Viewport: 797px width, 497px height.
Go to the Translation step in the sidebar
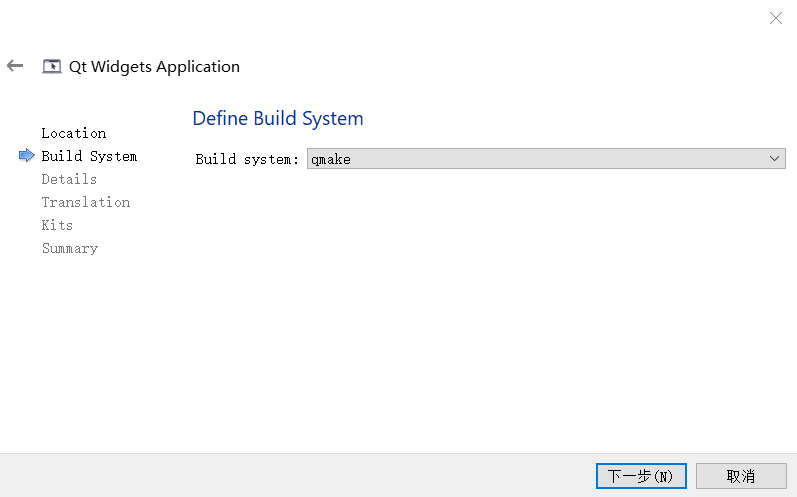click(x=85, y=202)
